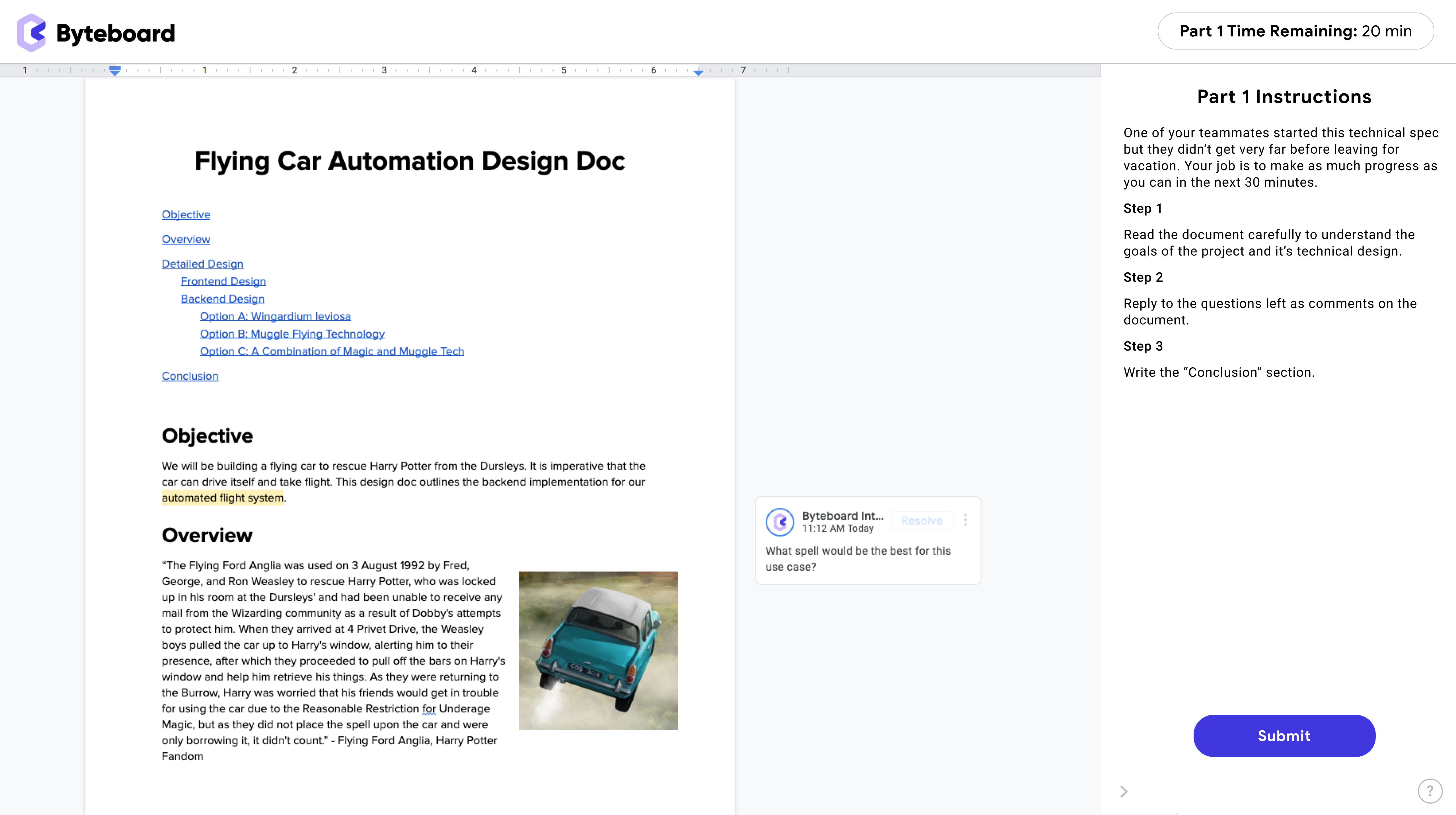This screenshot has height=815, width=1456.
Task: Click the left indent marker on ruler
Action: (x=115, y=71)
